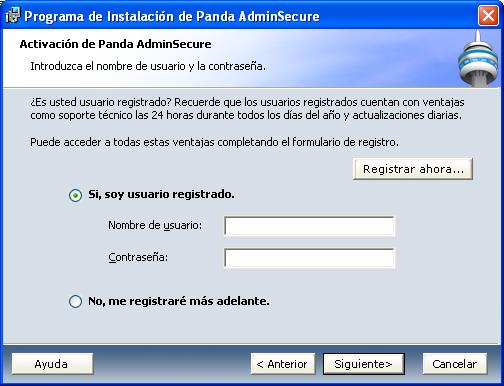This screenshot has width=504, height=386.
Task: Open help with the Ayuda button
Action: click(52, 364)
